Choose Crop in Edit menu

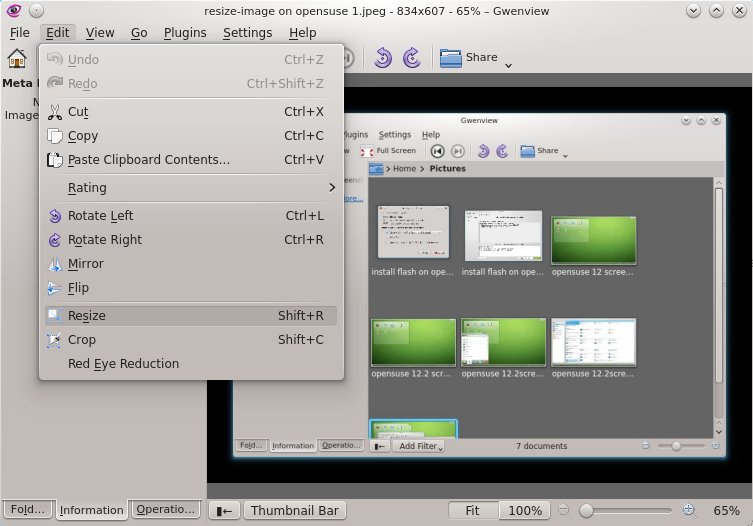(191, 340)
